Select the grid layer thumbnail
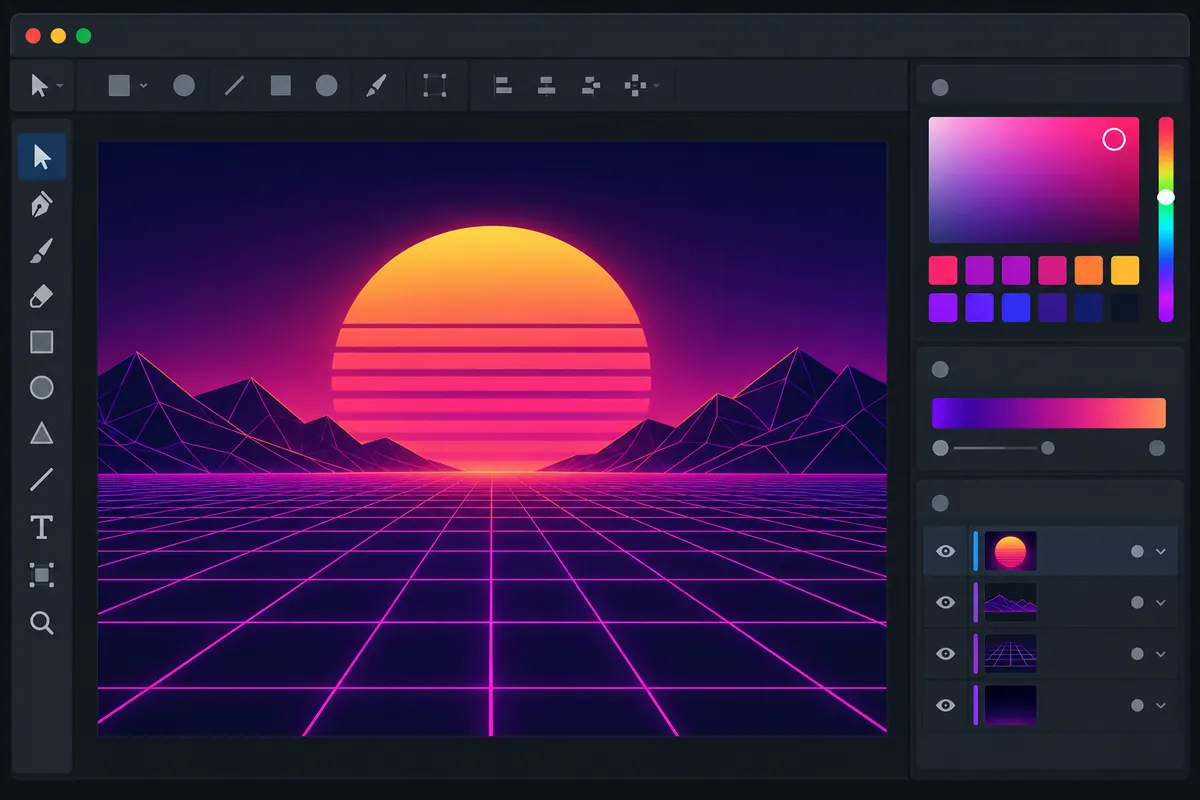The height and width of the screenshot is (800, 1200). [x=1011, y=654]
